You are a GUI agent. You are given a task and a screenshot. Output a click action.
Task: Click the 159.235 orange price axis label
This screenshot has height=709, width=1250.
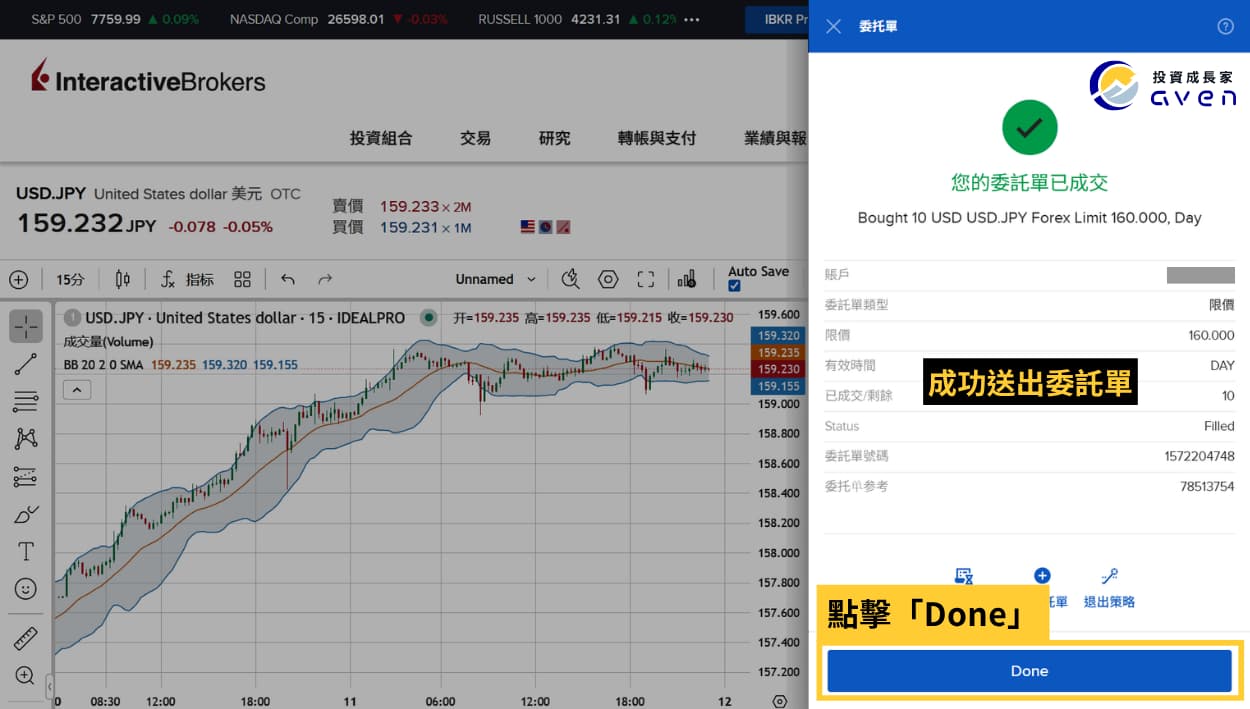779,353
